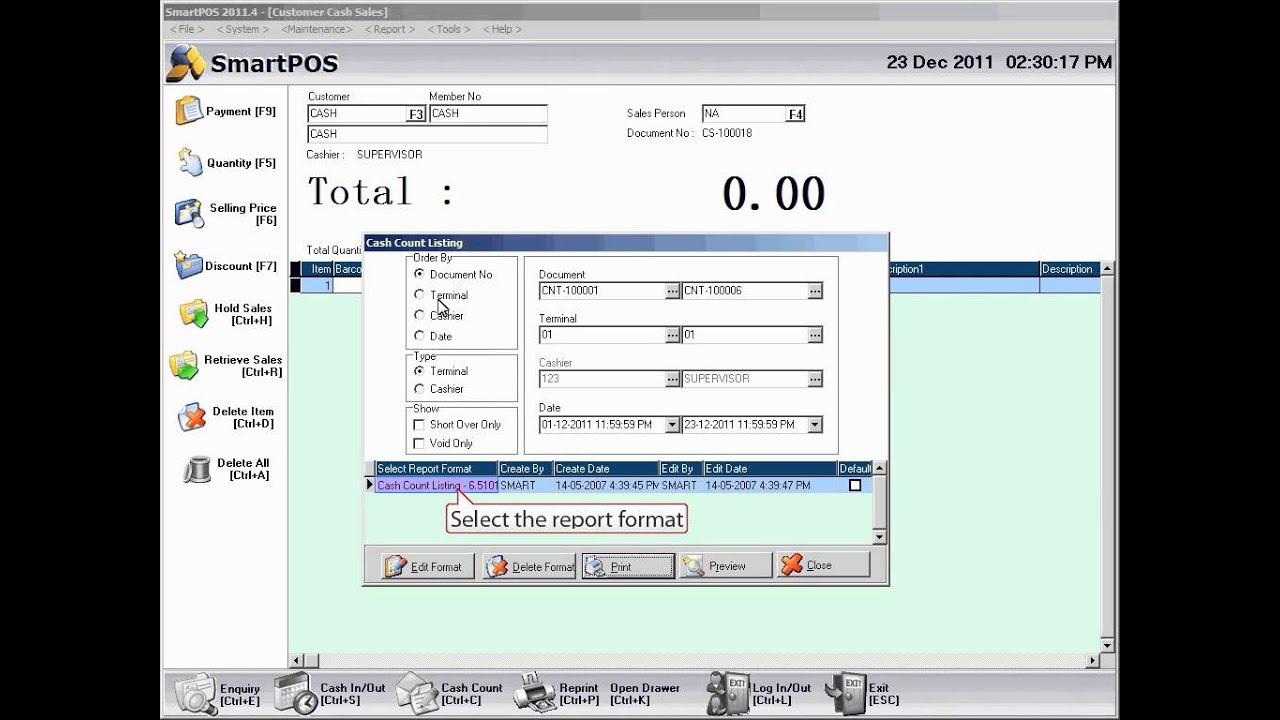Viewport: 1280px width, 720px height.
Task: Open the Report menu
Action: (390, 29)
